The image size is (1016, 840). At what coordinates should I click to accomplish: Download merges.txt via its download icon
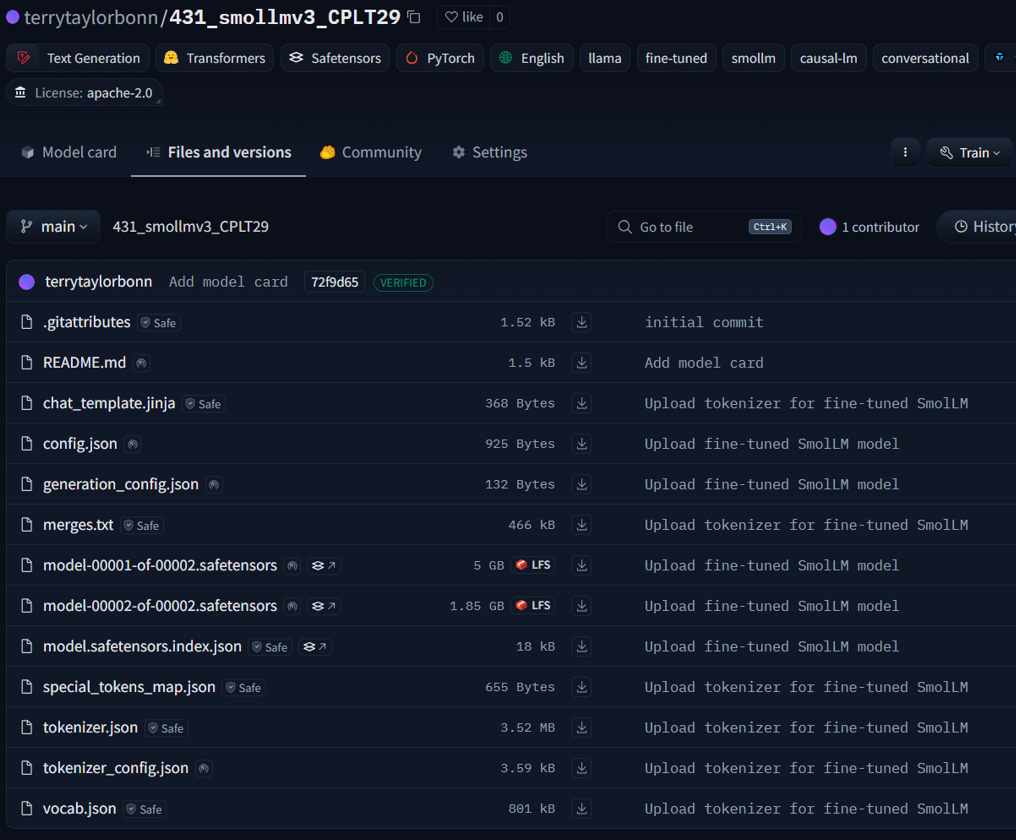pos(582,525)
